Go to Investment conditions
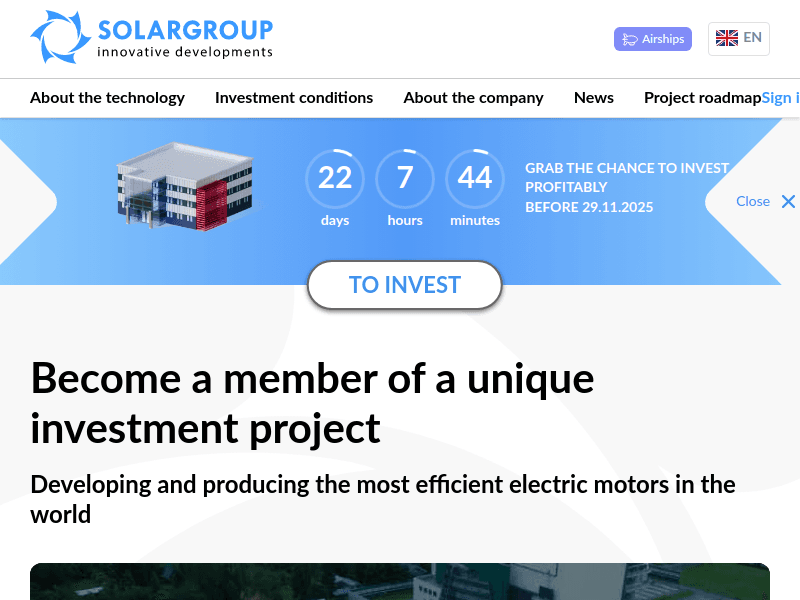This screenshot has height=600, width=800. [x=294, y=98]
